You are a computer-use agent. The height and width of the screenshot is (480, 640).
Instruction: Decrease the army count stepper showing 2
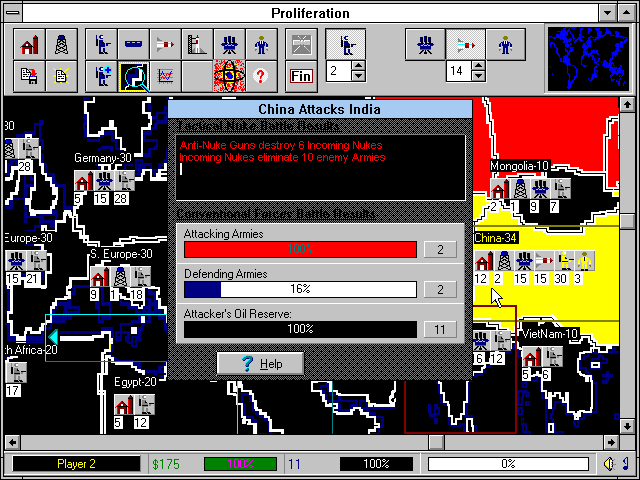pos(358,76)
